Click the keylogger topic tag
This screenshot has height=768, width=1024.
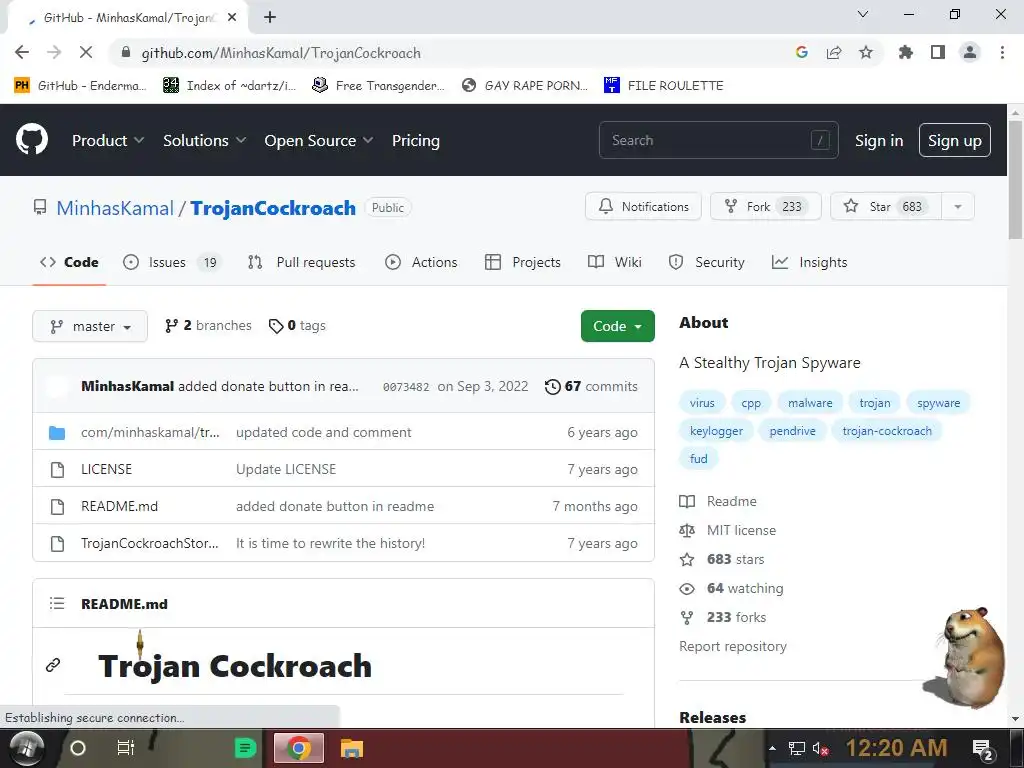coord(716,431)
